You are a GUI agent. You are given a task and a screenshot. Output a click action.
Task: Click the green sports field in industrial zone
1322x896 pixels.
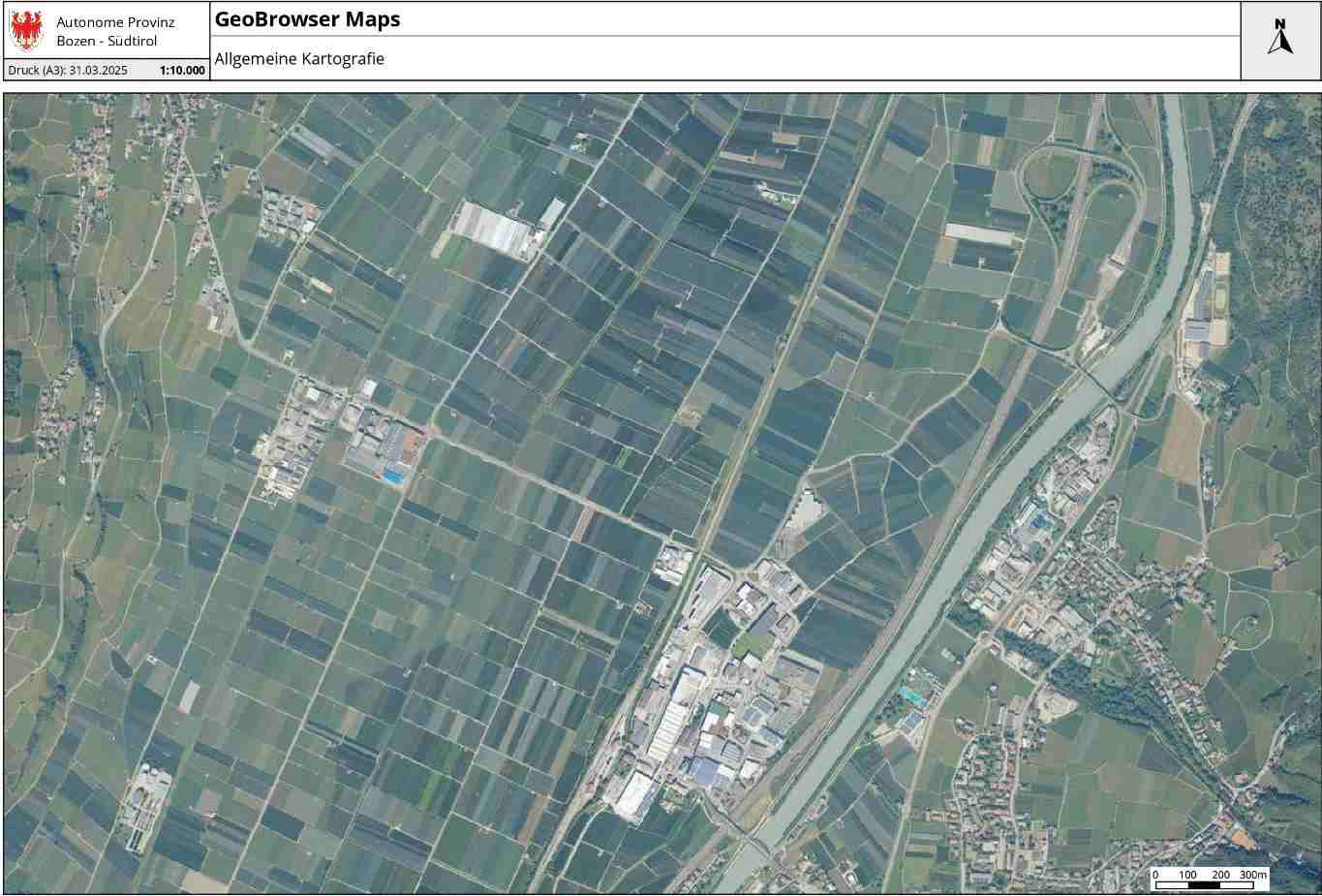748,643
